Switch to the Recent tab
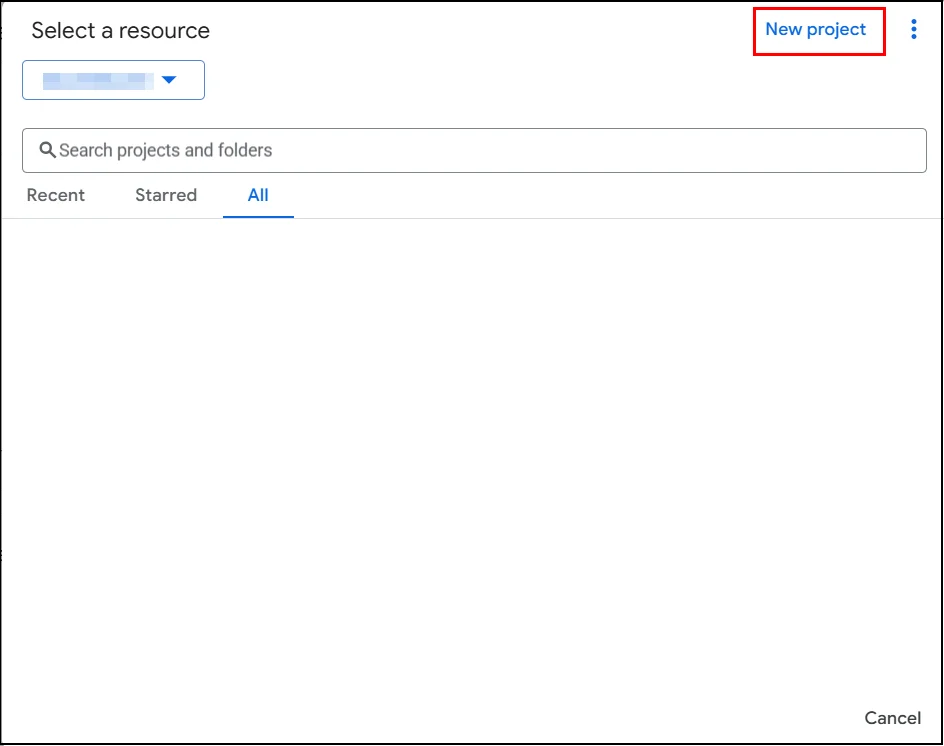The image size is (944, 746). (x=55, y=195)
